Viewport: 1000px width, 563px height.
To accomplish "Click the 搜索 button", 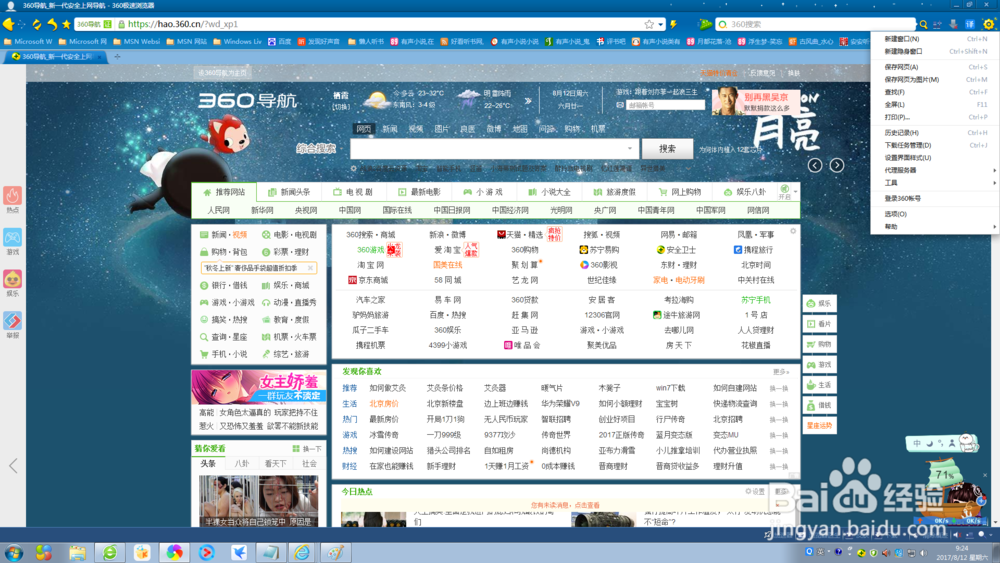I will (667, 149).
